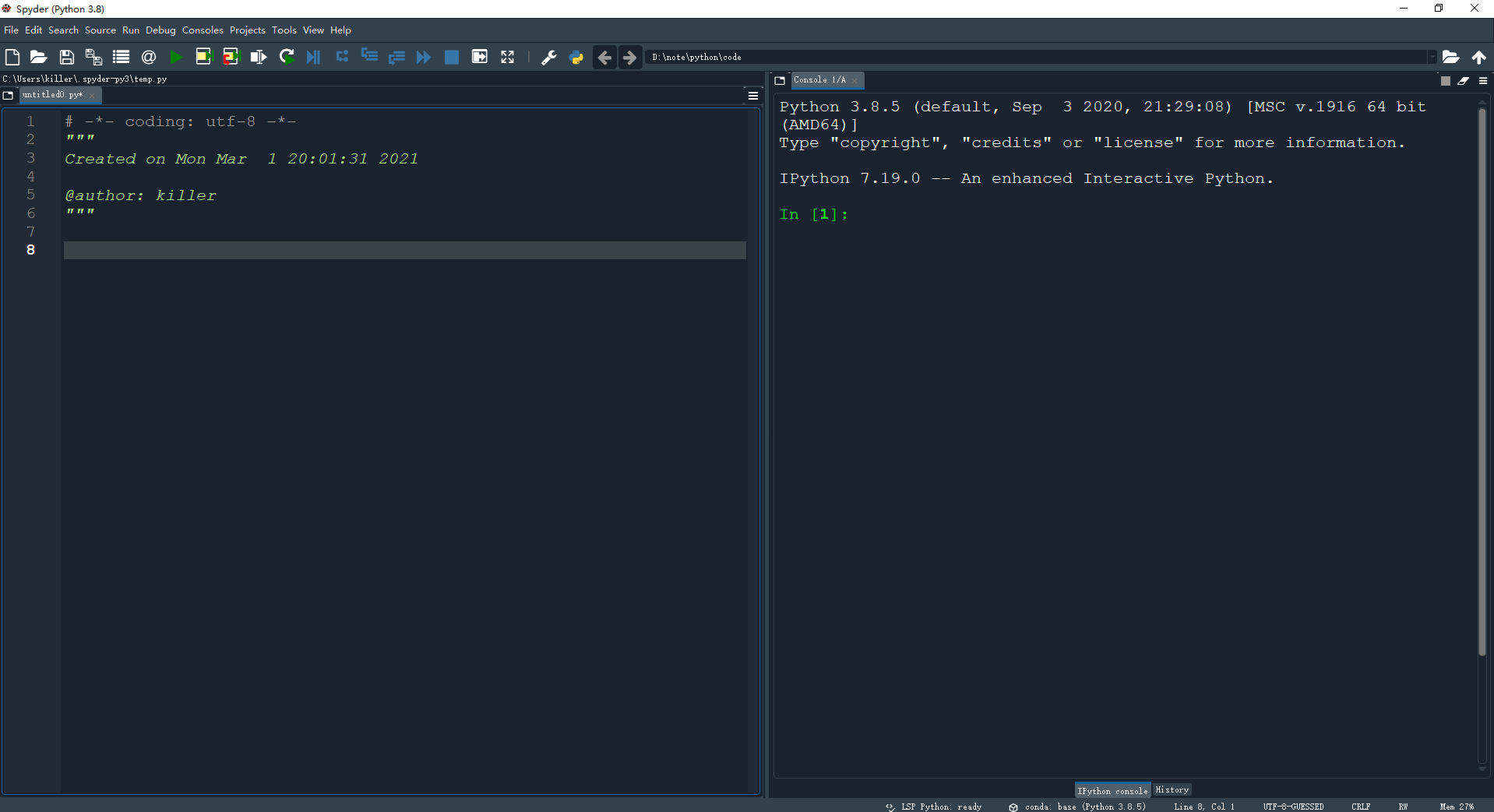This screenshot has height=812, width=1494.
Task: Click the LSP Python ready status
Action: point(934,807)
